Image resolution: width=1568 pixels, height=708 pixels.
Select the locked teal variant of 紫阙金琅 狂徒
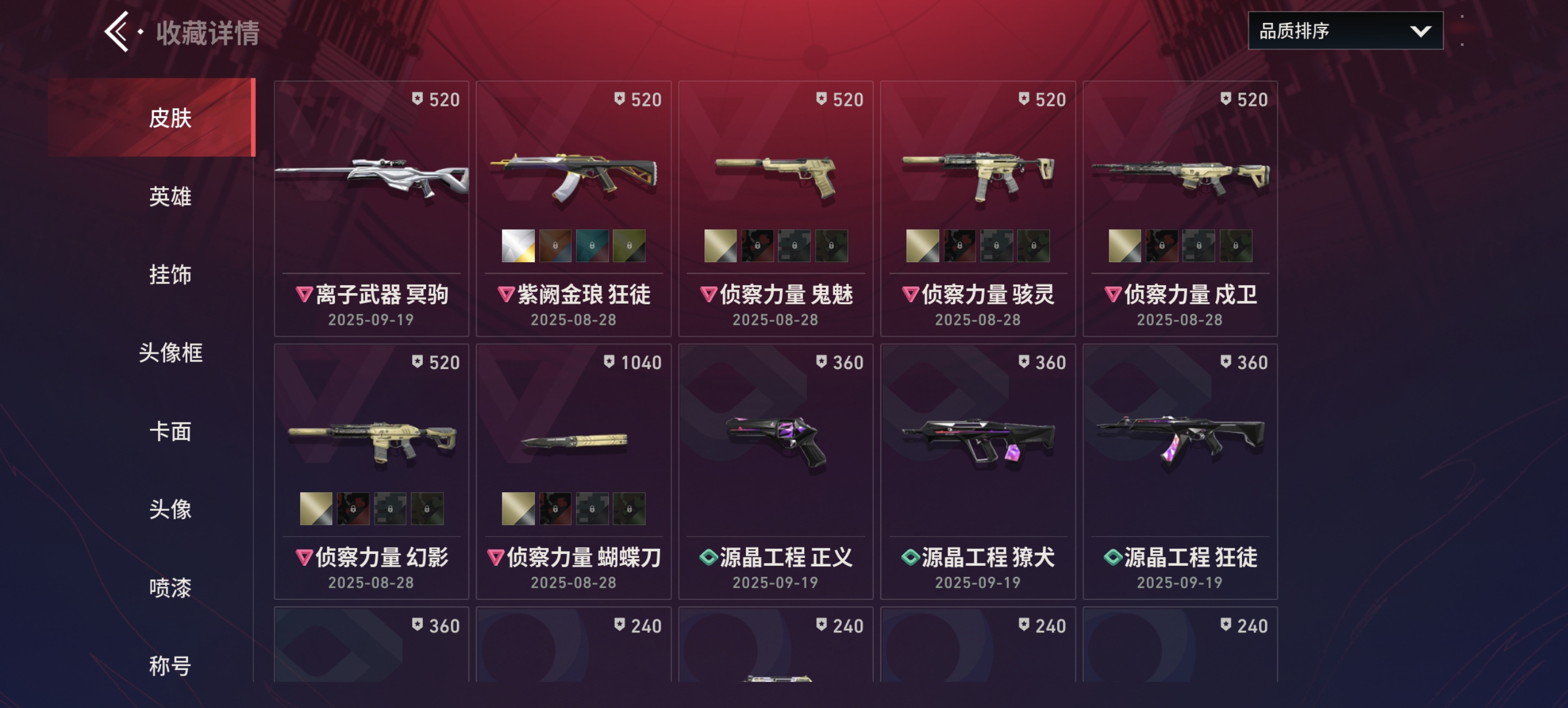coord(592,246)
